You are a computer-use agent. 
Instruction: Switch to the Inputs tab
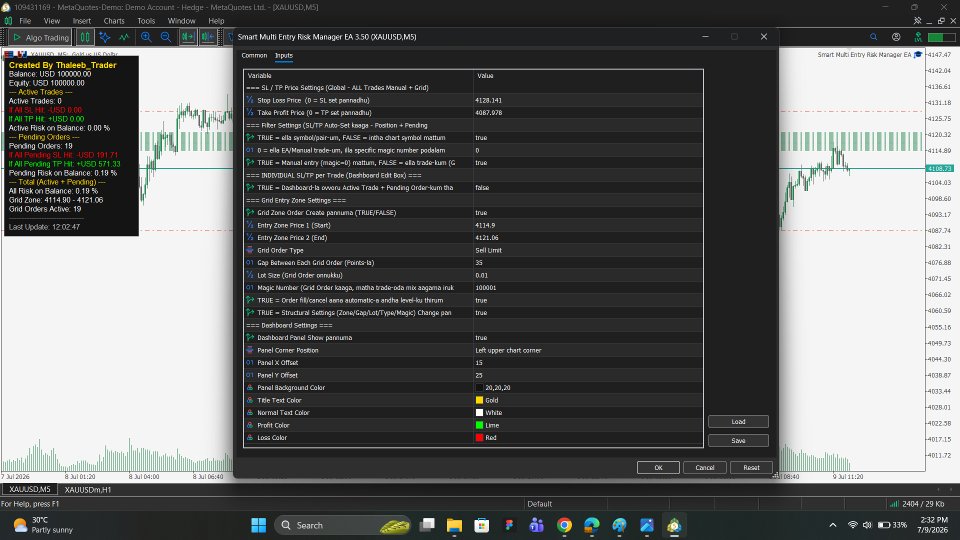(x=283, y=55)
